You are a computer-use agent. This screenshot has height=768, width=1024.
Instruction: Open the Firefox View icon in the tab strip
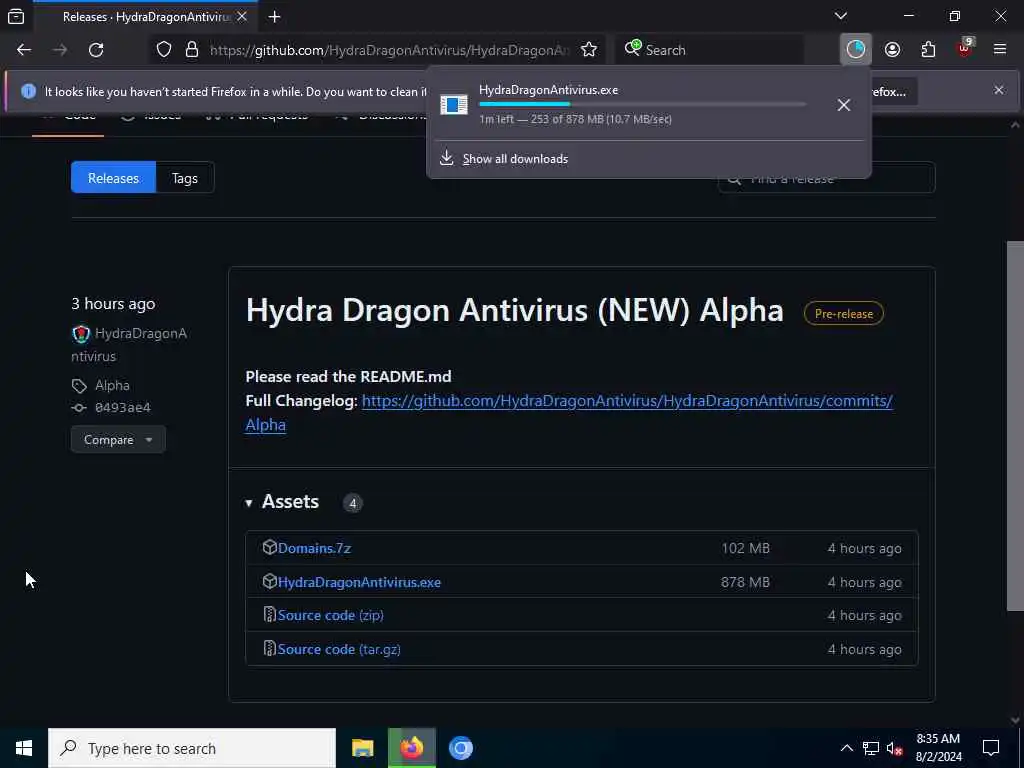[16, 17]
